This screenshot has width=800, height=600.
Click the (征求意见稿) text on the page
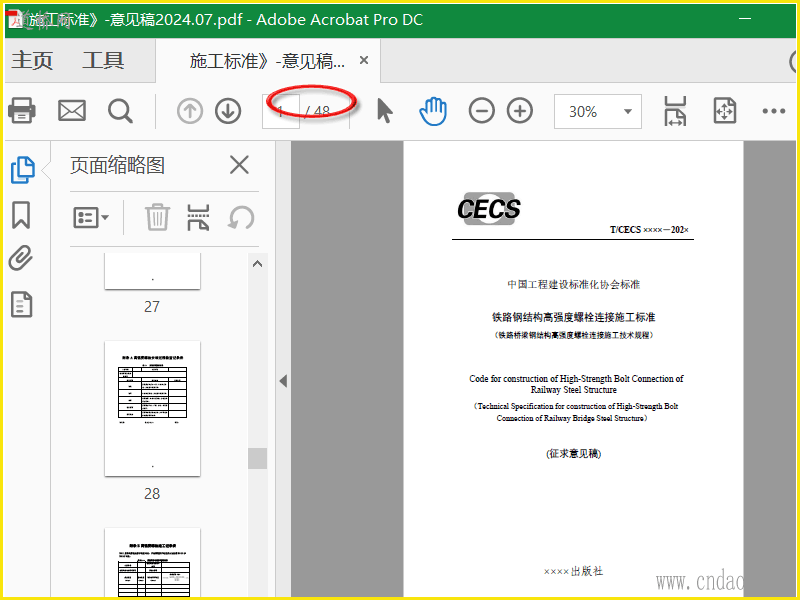(573, 454)
